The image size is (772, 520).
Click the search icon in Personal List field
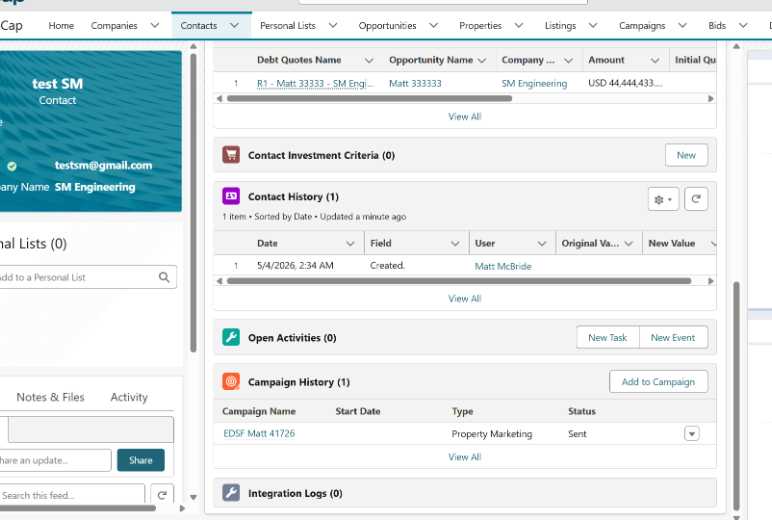164,277
